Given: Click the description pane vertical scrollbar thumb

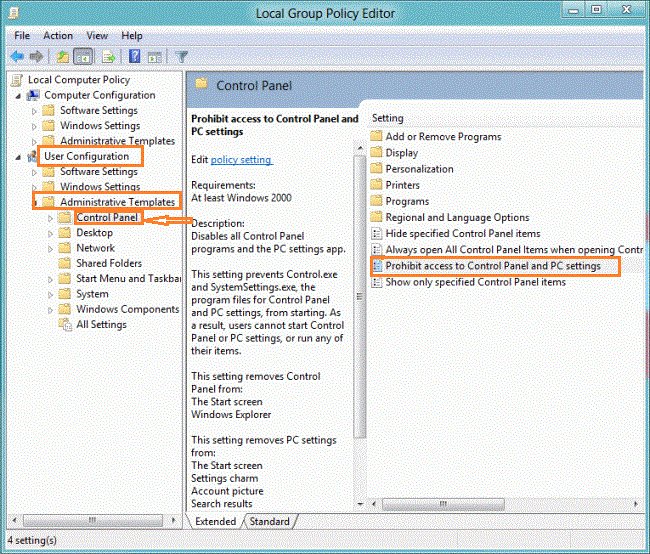Looking at the screenshot, I should 359,296.
